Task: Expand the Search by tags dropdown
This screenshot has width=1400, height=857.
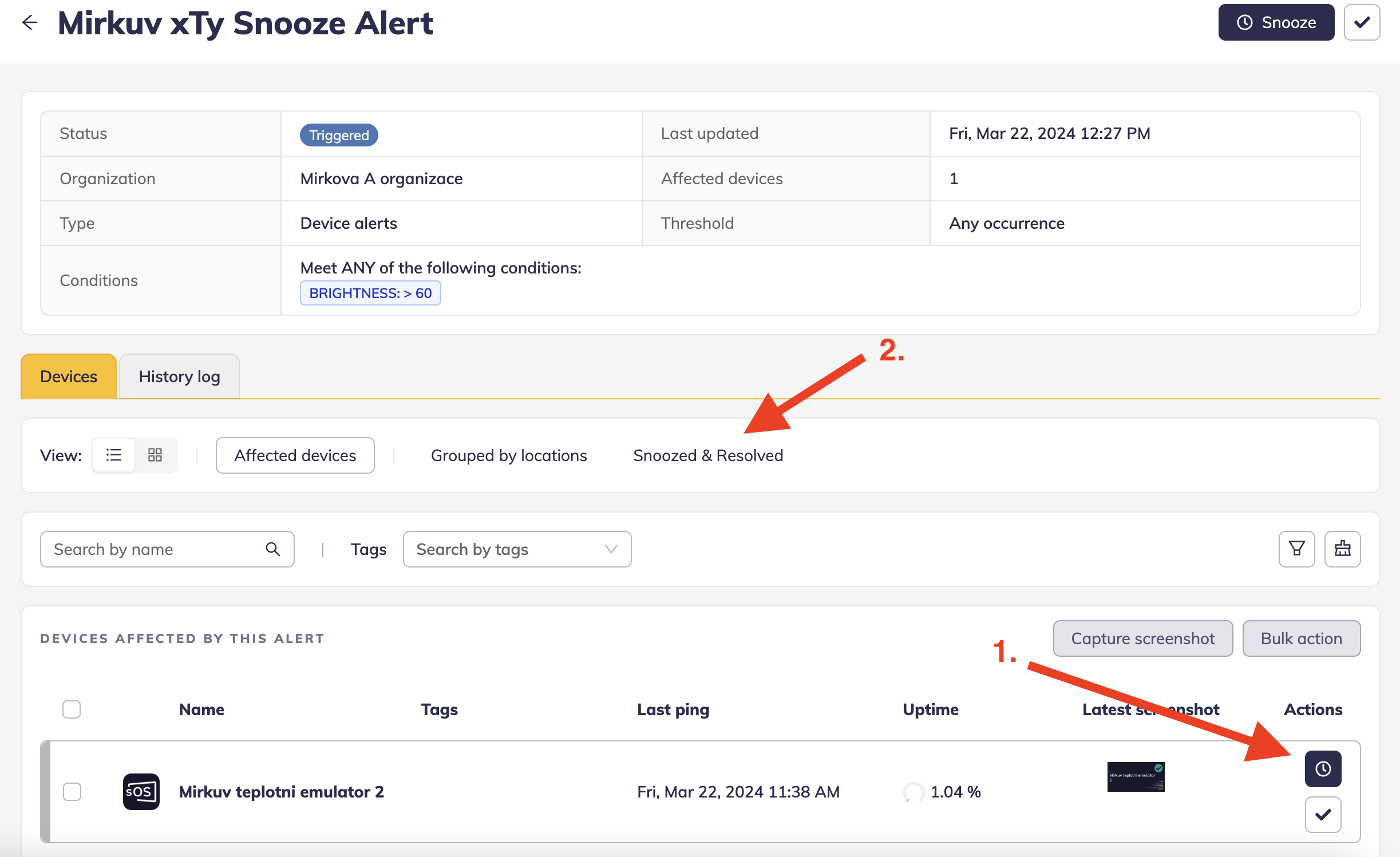Action: click(x=516, y=549)
